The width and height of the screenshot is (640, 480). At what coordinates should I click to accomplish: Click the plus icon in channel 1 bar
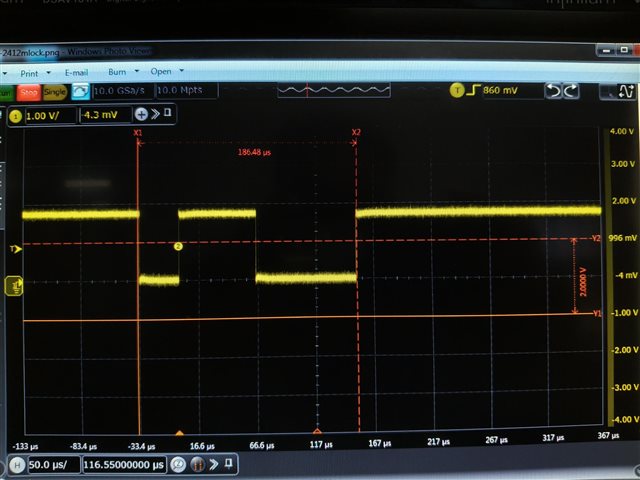(x=141, y=114)
